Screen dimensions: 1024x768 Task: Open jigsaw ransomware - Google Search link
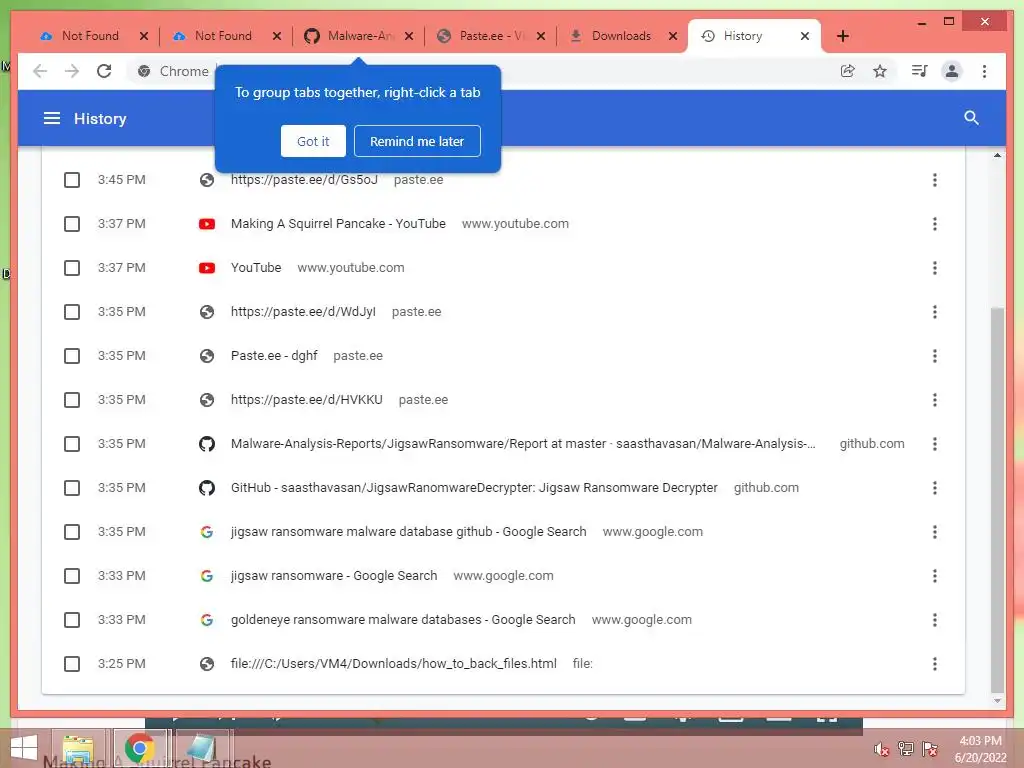coord(334,576)
